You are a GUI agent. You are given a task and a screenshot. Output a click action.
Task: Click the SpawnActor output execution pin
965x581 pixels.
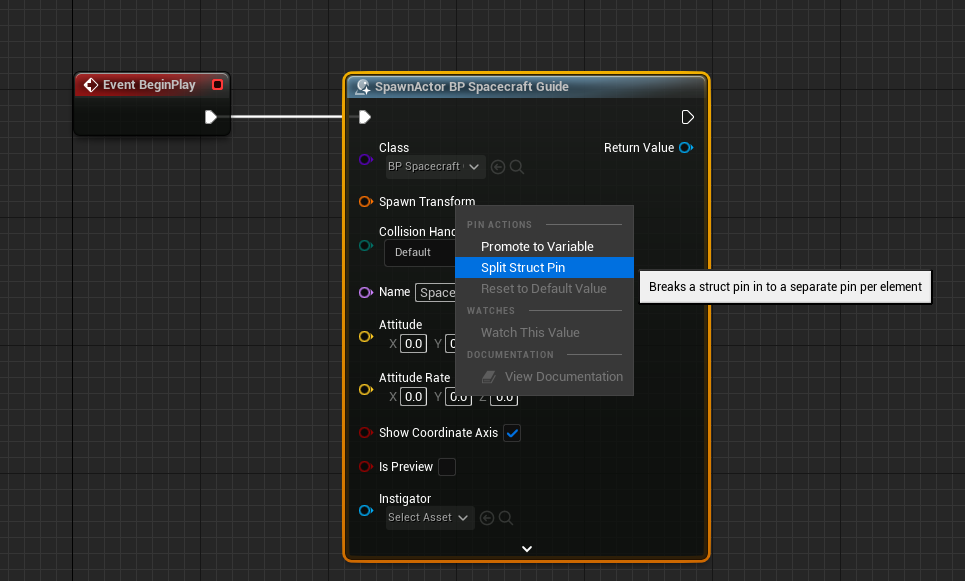[x=687, y=117]
